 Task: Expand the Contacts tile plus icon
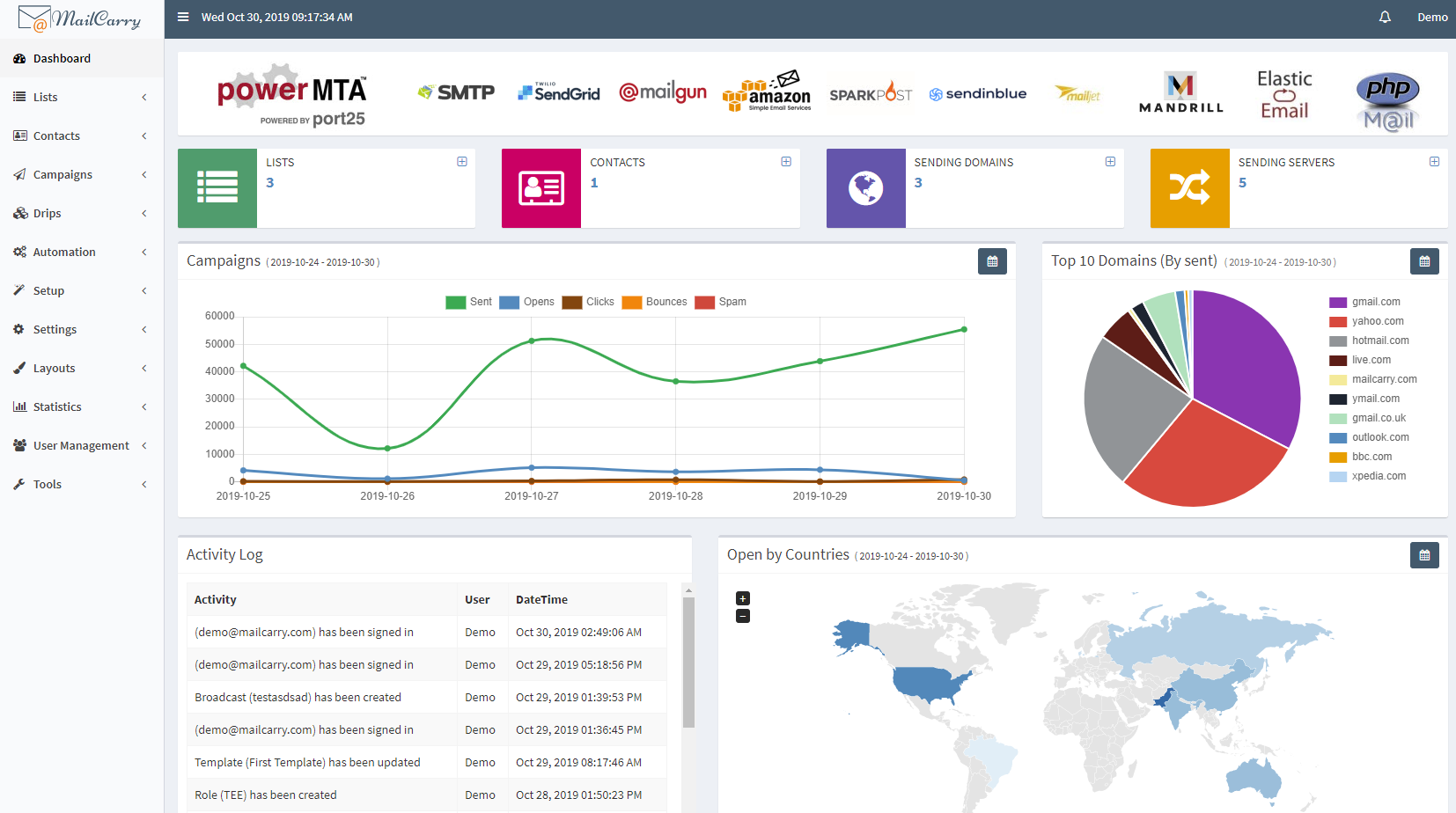click(786, 162)
